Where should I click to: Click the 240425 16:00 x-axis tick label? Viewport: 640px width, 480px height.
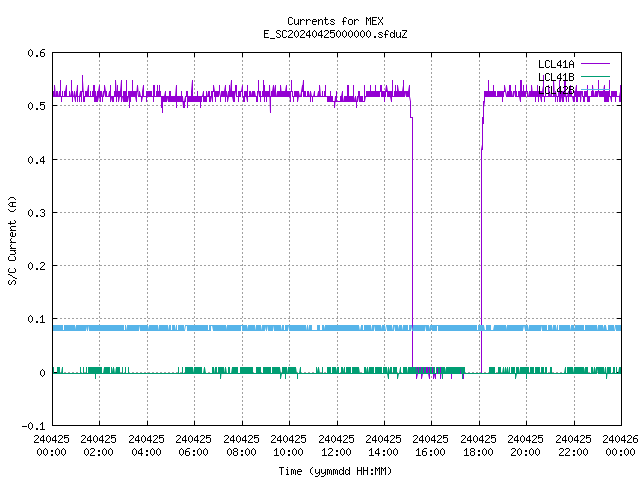[x=431, y=445]
